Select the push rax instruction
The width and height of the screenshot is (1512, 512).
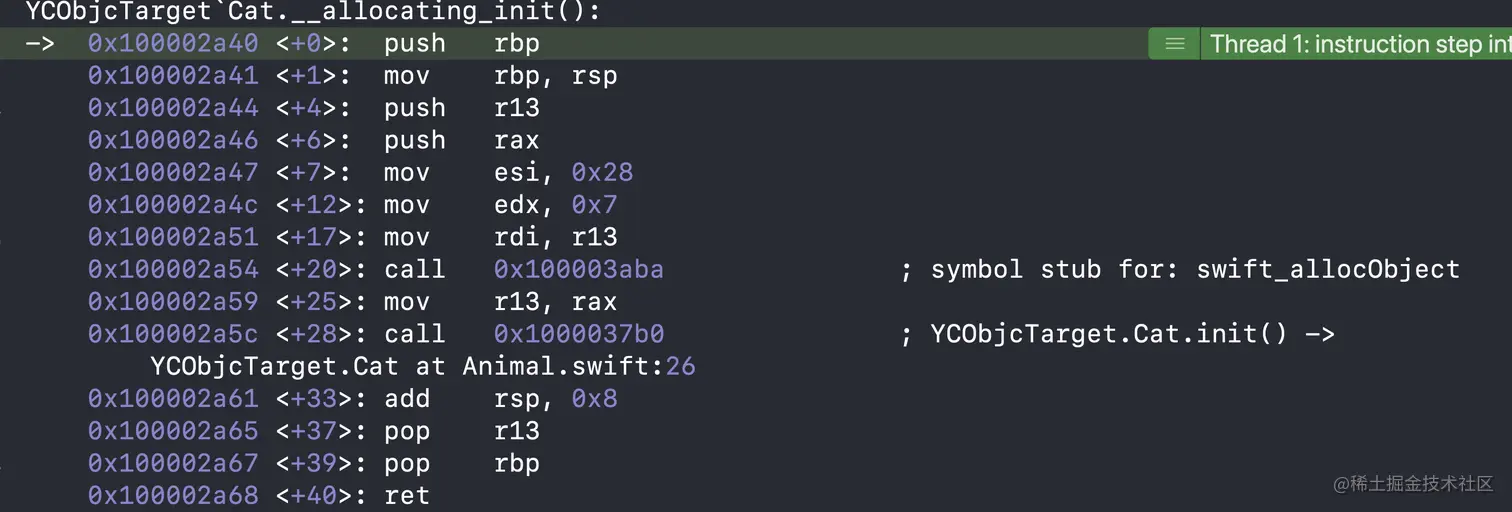click(x=461, y=140)
